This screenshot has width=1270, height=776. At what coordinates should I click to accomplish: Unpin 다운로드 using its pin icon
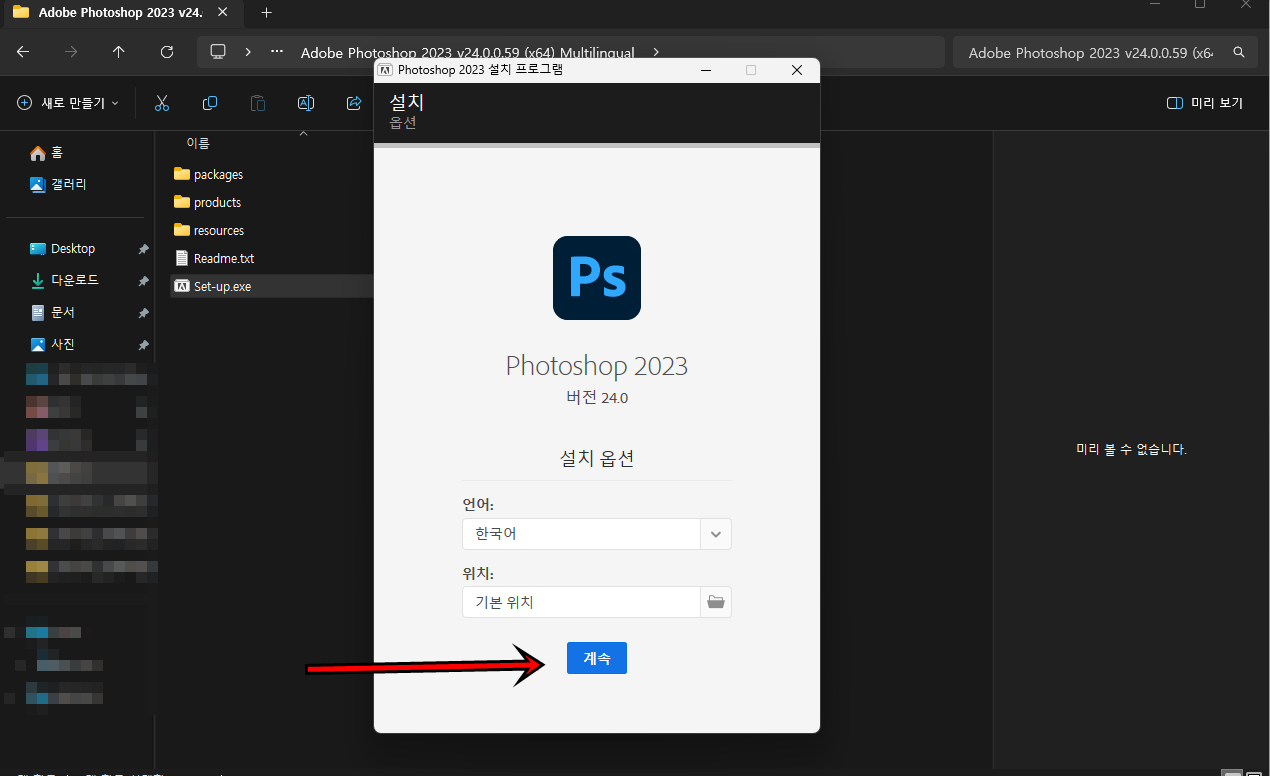tap(143, 281)
